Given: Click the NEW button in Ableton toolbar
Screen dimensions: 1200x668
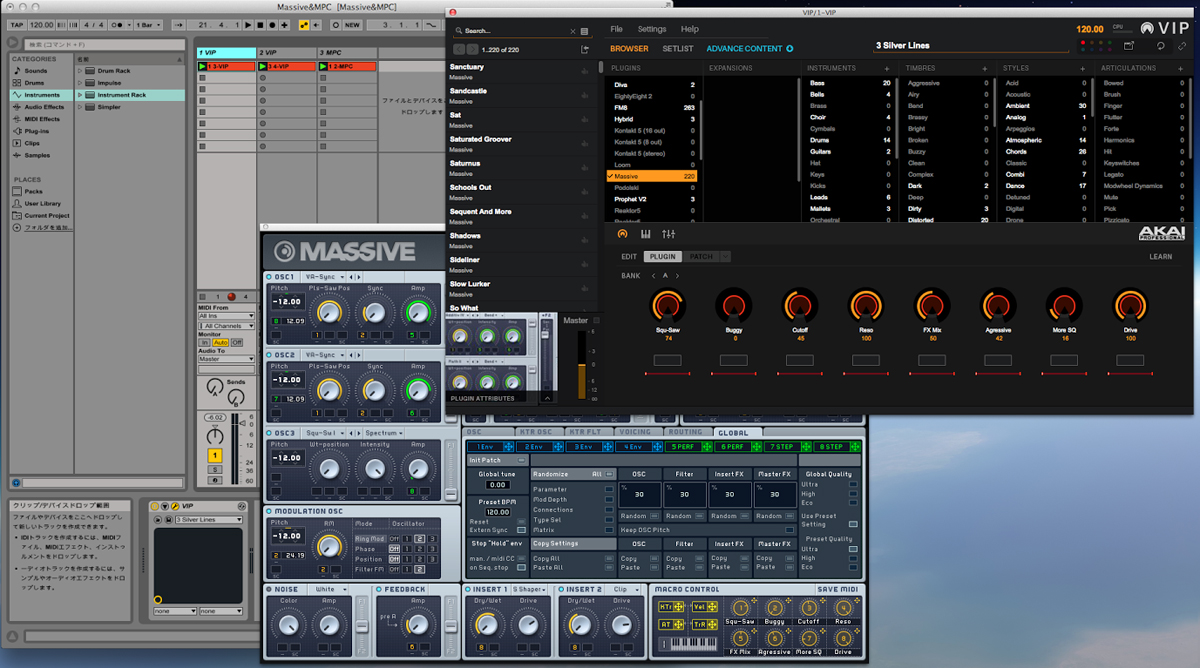Looking at the screenshot, I should coord(352,24).
